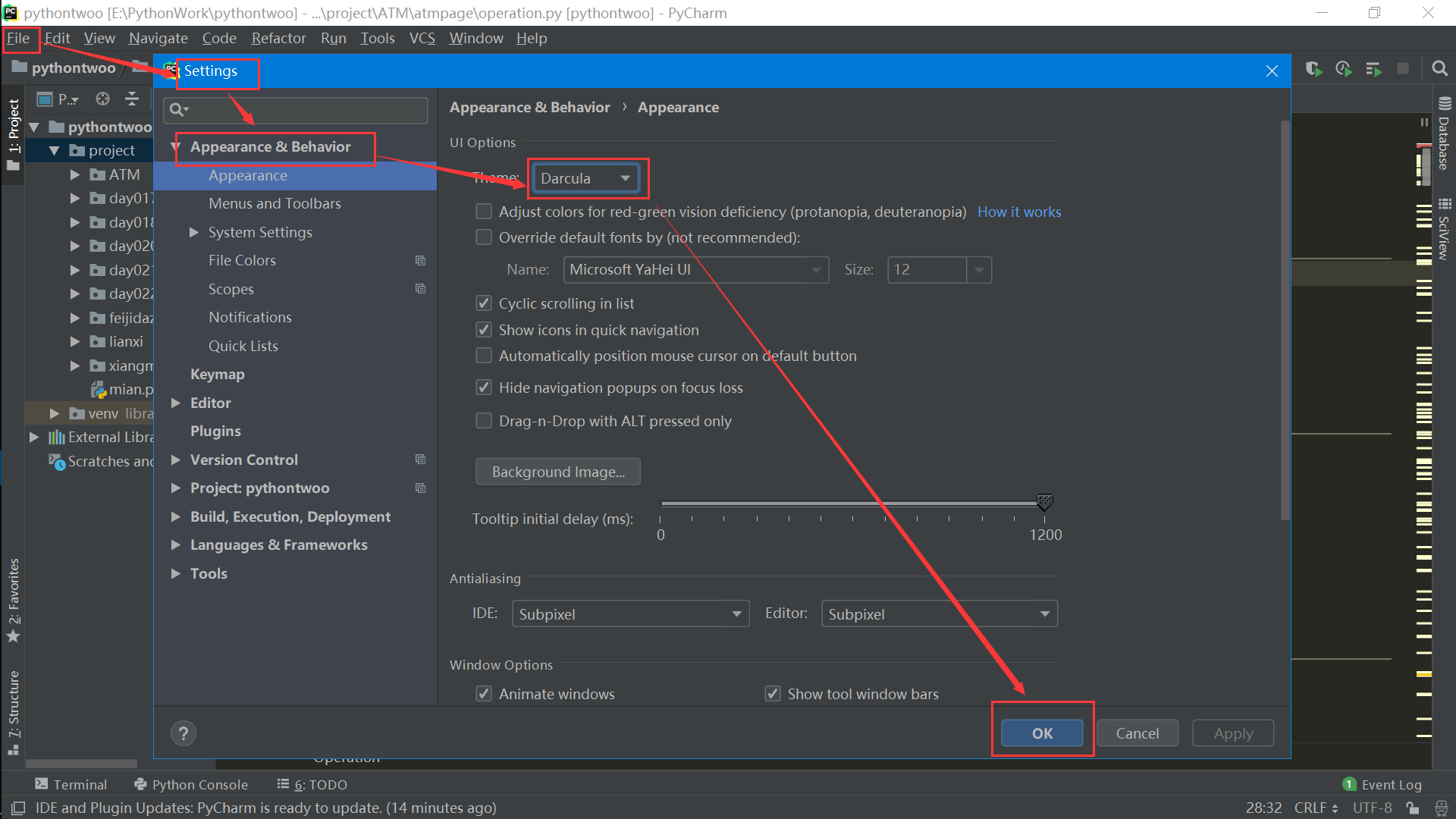
Task: Click the Stop square icon in toolbar
Action: 1403,69
